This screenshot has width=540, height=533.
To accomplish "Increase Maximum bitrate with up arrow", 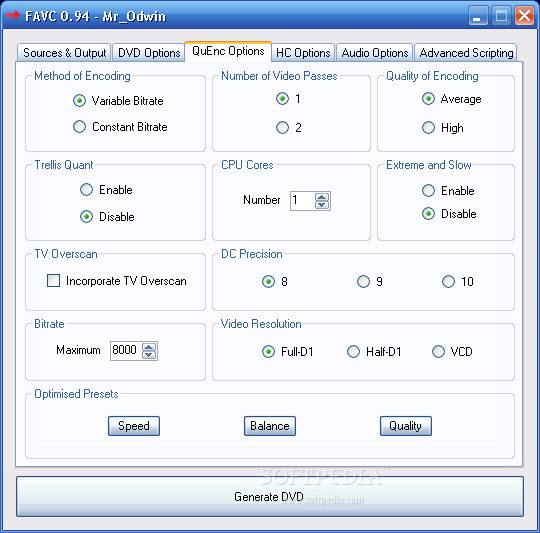I will [149, 347].
